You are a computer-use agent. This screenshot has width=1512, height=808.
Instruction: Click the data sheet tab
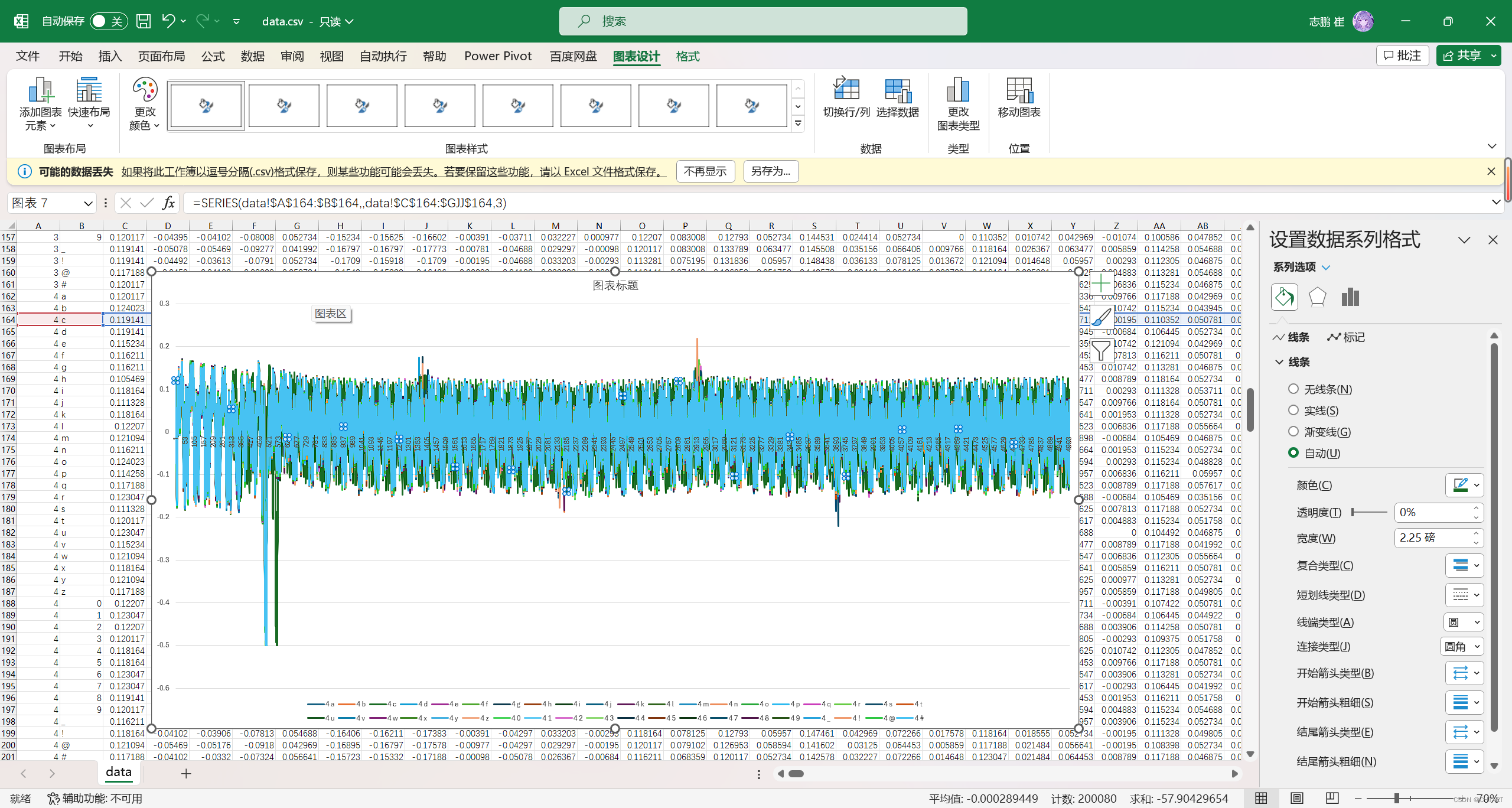click(x=119, y=772)
